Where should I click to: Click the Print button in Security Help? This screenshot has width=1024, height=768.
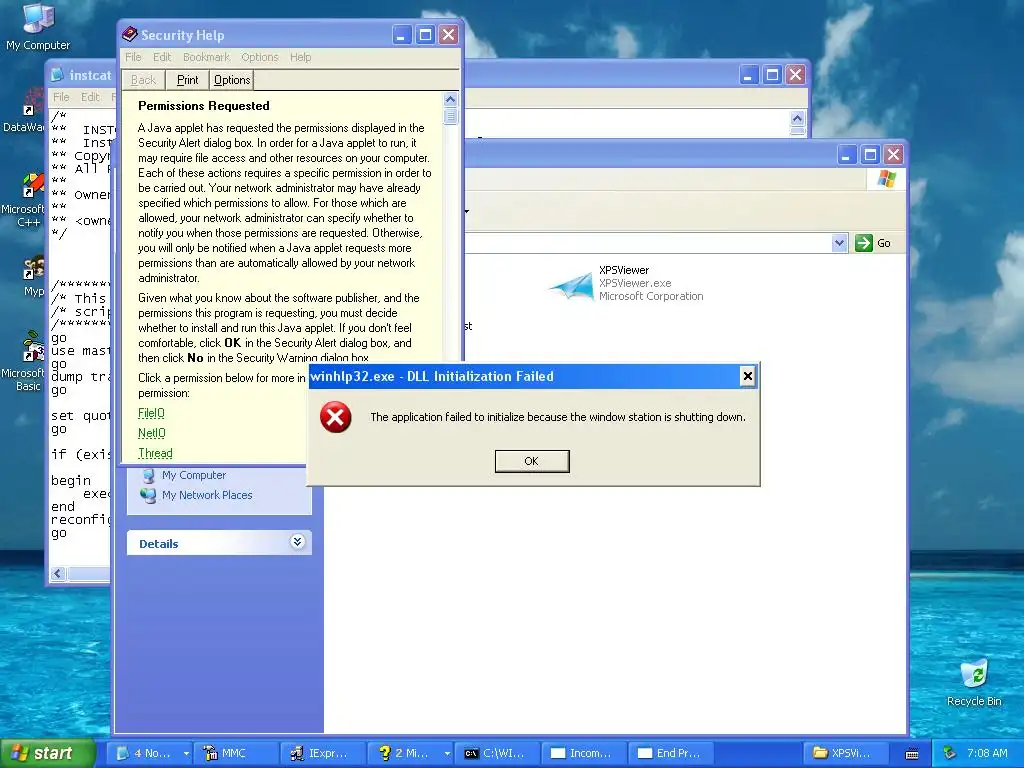tap(187, 80)
